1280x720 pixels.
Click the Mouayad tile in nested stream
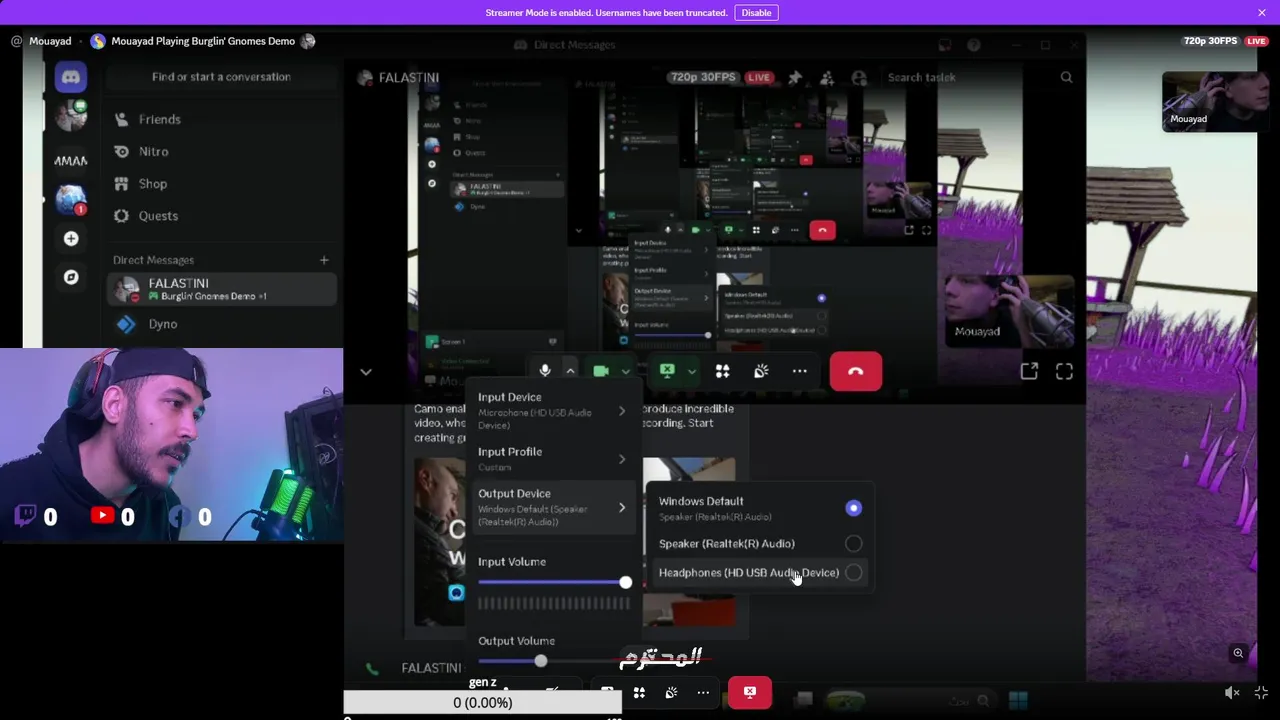coord(1009,310)
